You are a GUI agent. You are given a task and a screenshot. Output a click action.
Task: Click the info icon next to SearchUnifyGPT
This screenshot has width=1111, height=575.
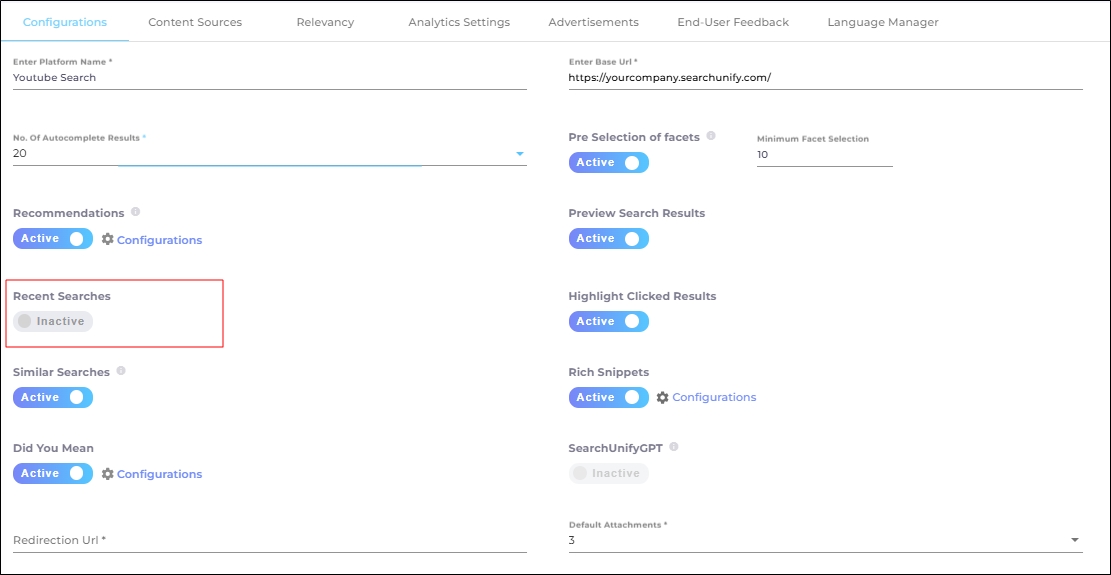tap(673, 447)
